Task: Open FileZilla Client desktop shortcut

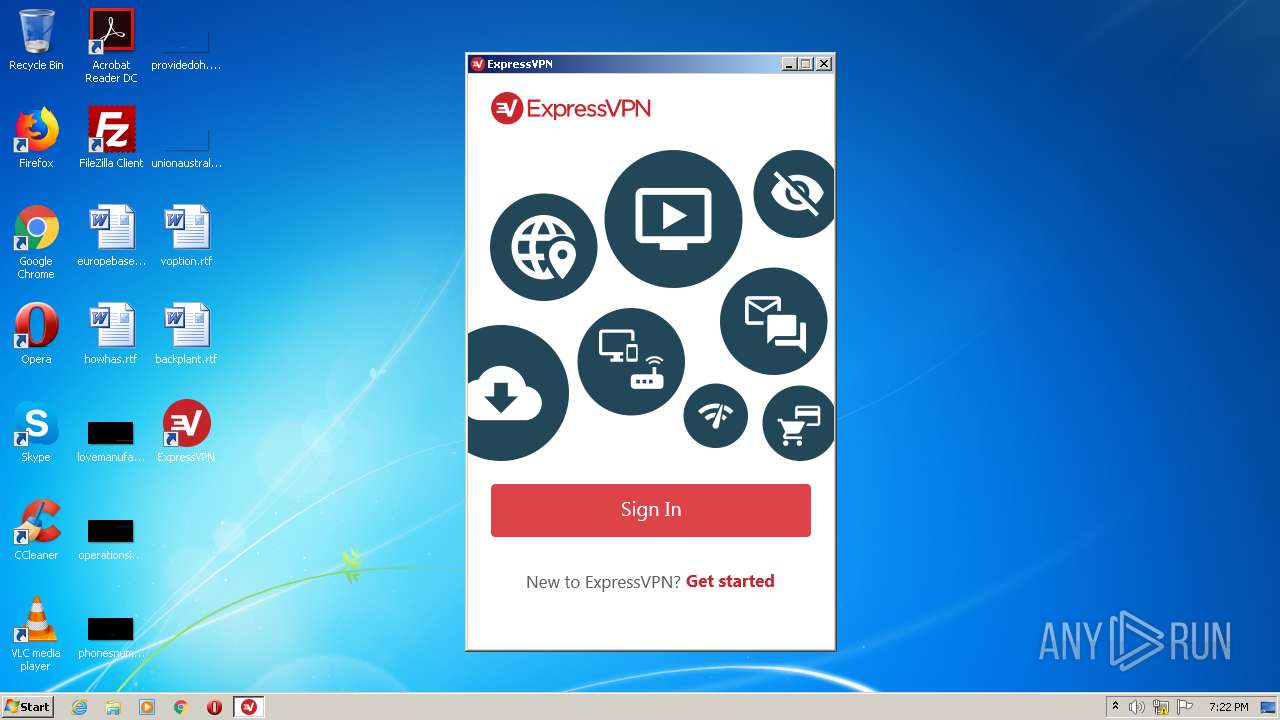Action: point(111,138)
